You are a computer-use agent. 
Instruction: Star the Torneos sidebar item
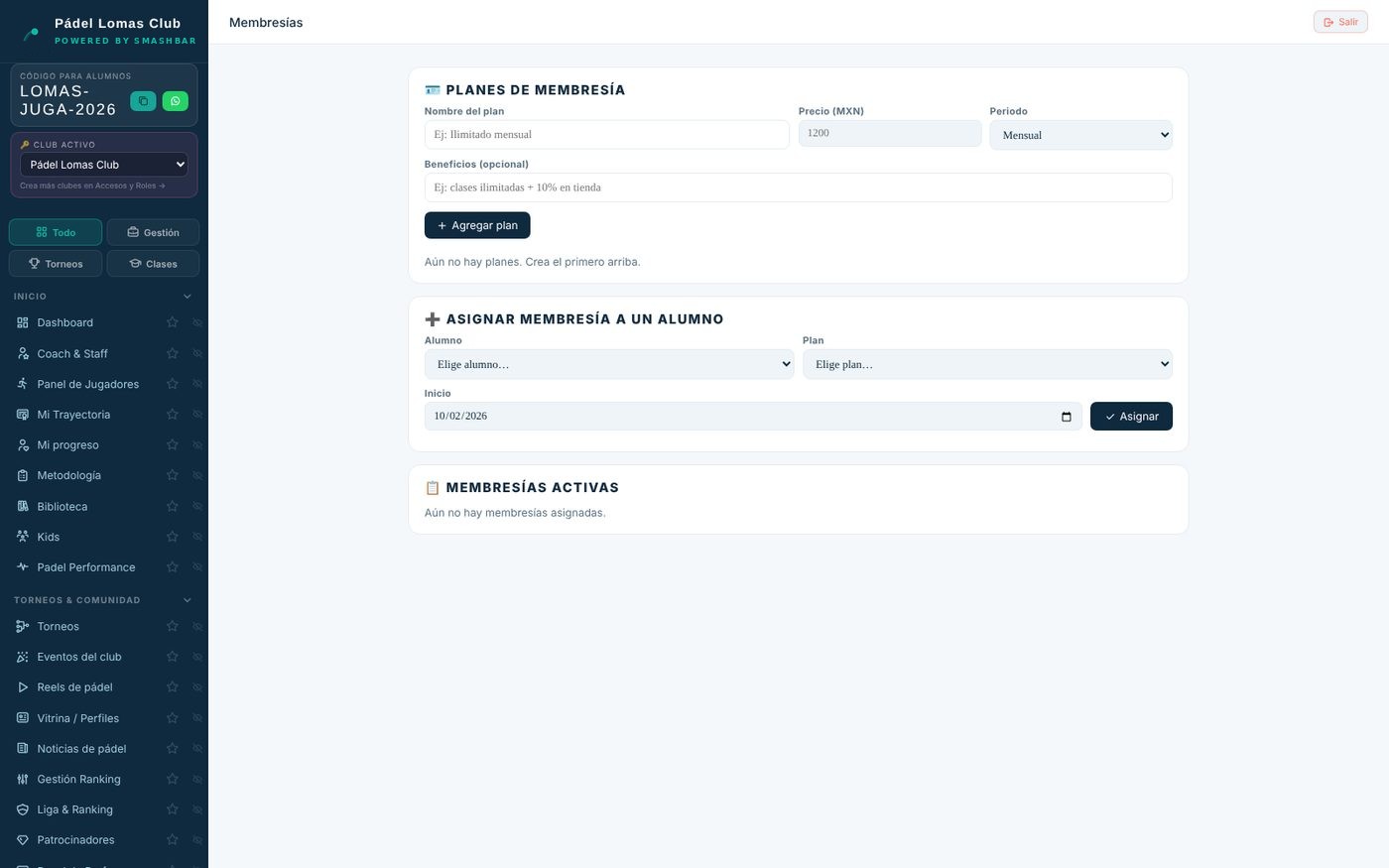pyautogui.click(x=173, y=626)
